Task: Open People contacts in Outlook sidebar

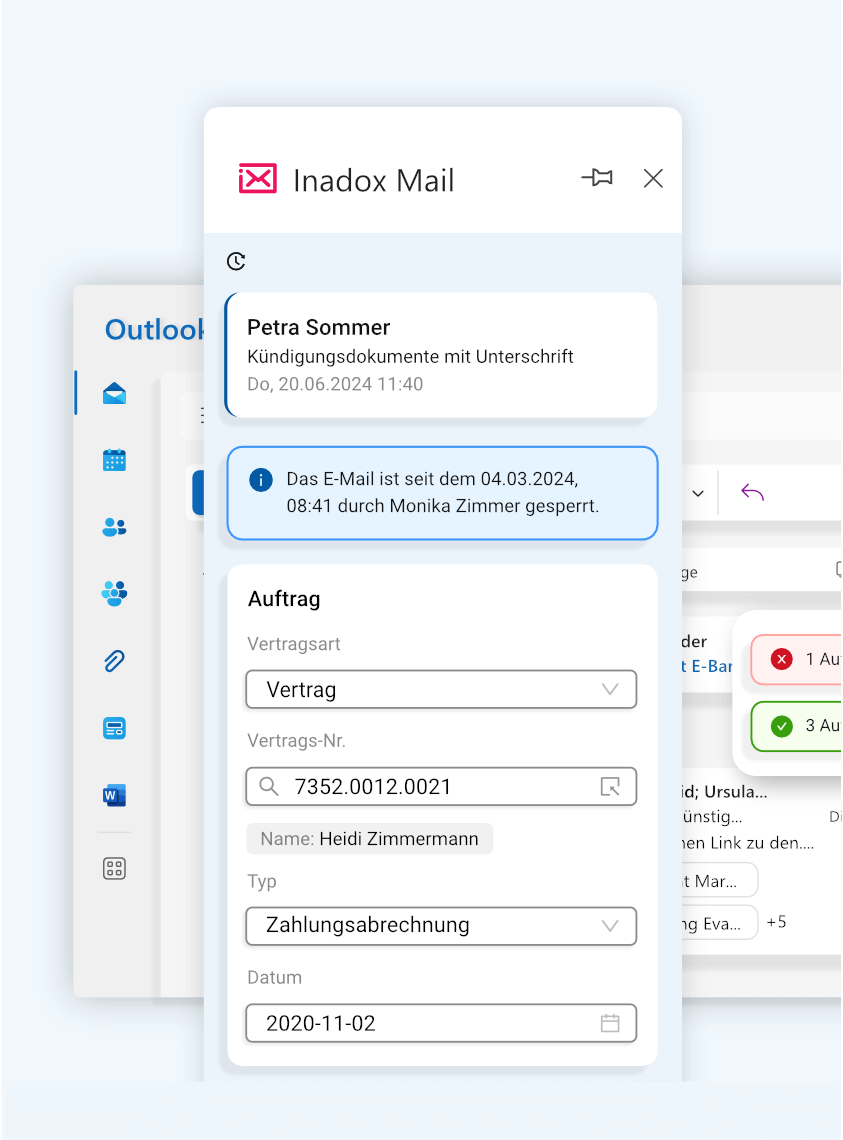Action: pyautogui.click(x=114, y=526)
